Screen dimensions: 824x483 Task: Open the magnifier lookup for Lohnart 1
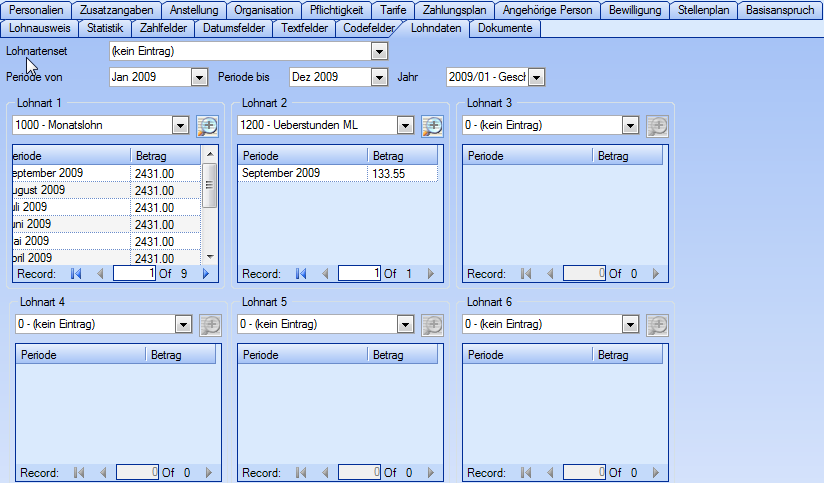coord(208,126)
